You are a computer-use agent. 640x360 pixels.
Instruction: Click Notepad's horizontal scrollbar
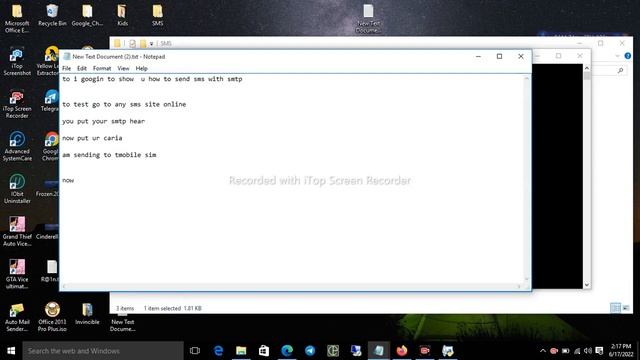tap(292, 286)
